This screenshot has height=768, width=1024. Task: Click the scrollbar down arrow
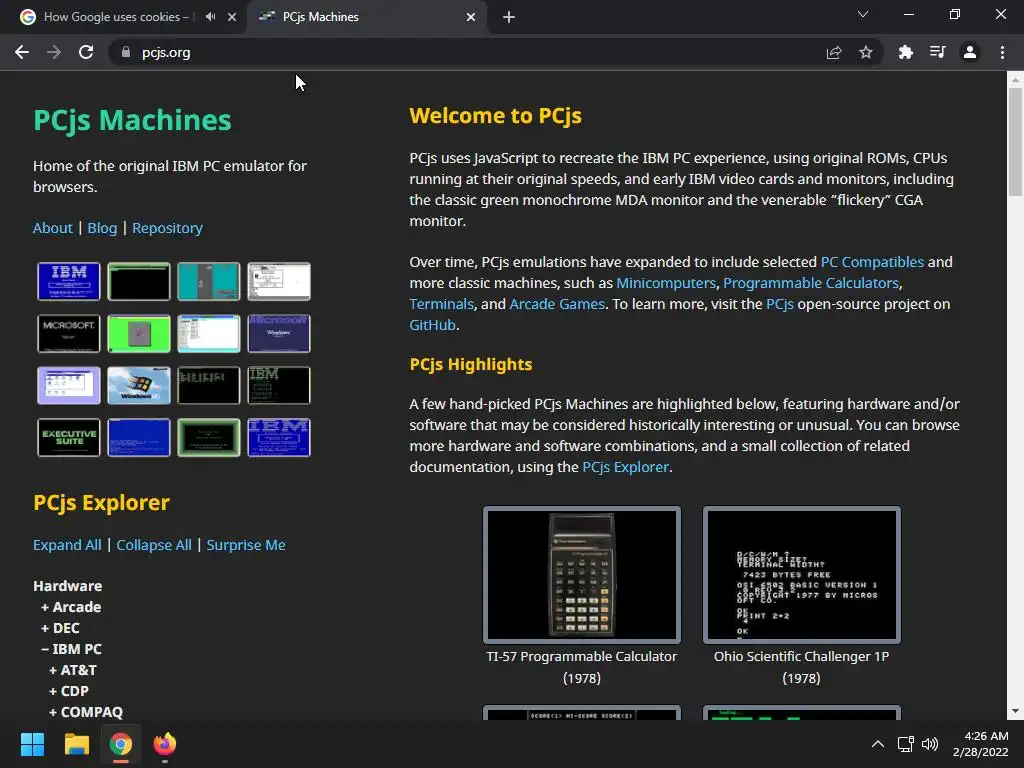tap(1015, 711)
